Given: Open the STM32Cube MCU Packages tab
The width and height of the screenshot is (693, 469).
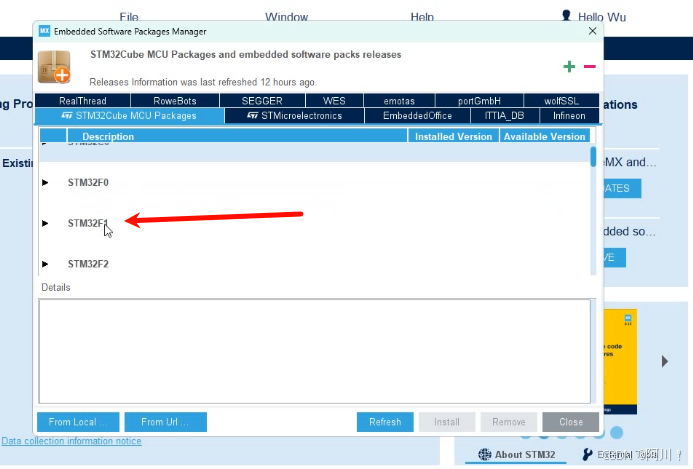Looking at the screenshot, I should click(x=129, y=116).
